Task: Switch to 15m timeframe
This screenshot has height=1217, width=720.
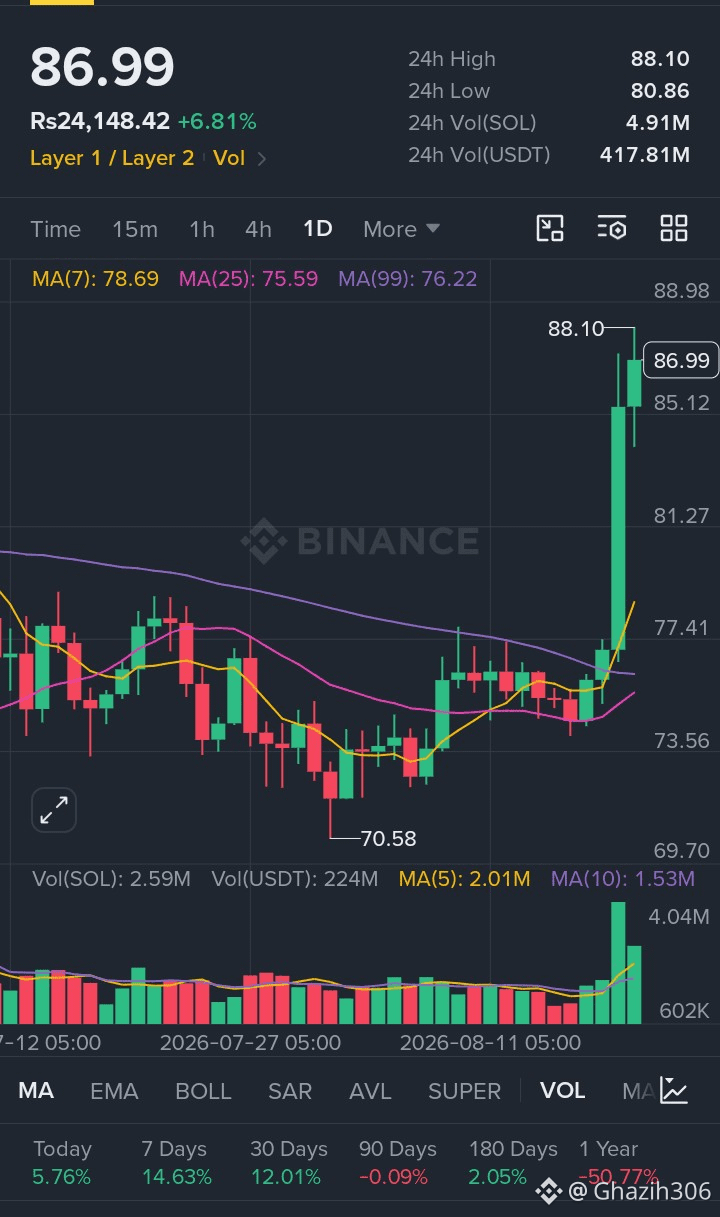Action: 135,229
